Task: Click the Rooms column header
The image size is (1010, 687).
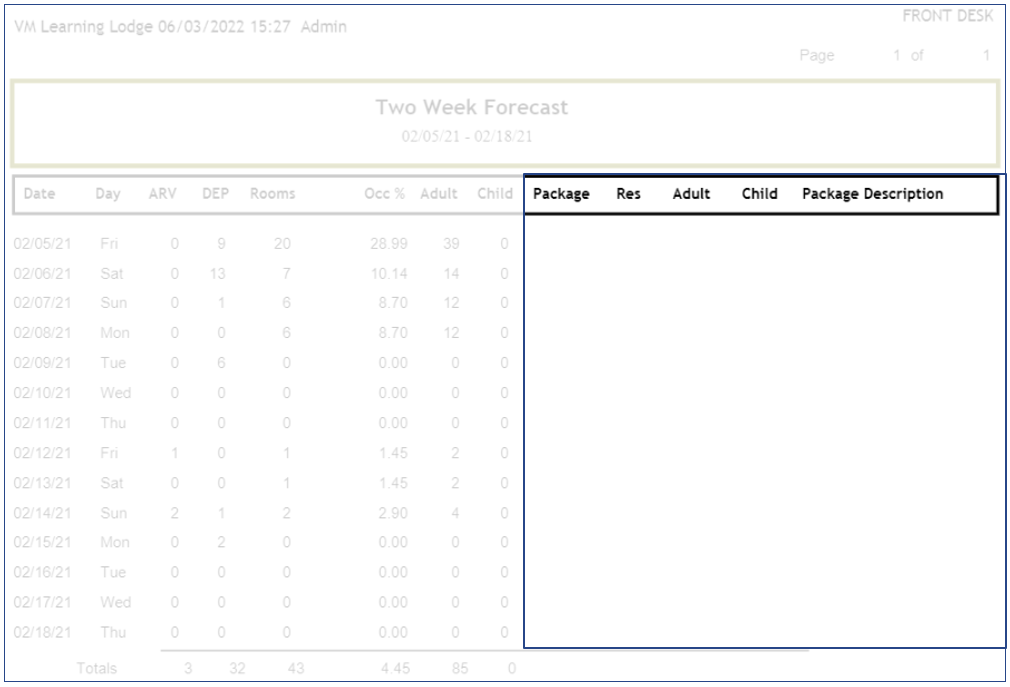Action: click(273, 194)
